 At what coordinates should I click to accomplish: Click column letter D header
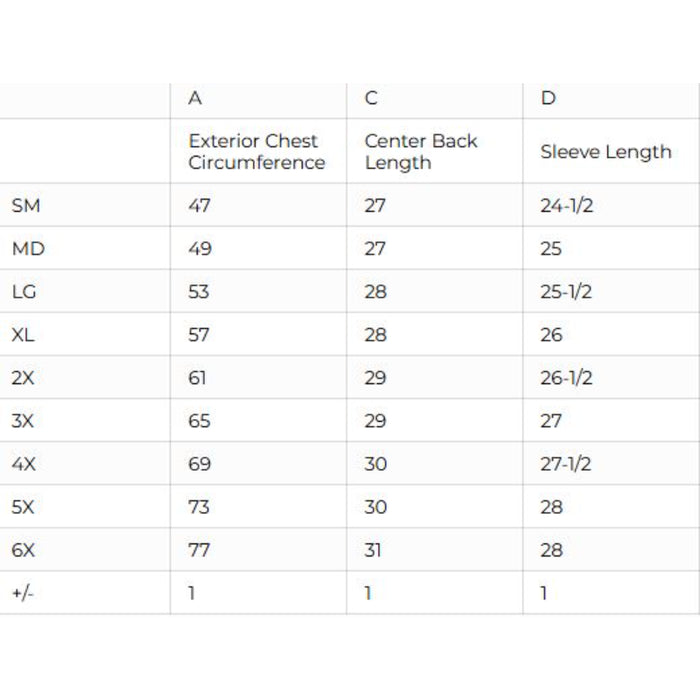point(548,98)
